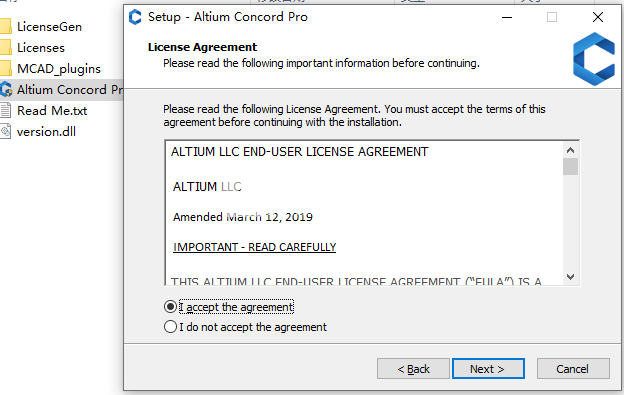Viewport: 624px width, 395px height.
Task: Click the scroll down arrow of license text
Action: coord(570,276)
